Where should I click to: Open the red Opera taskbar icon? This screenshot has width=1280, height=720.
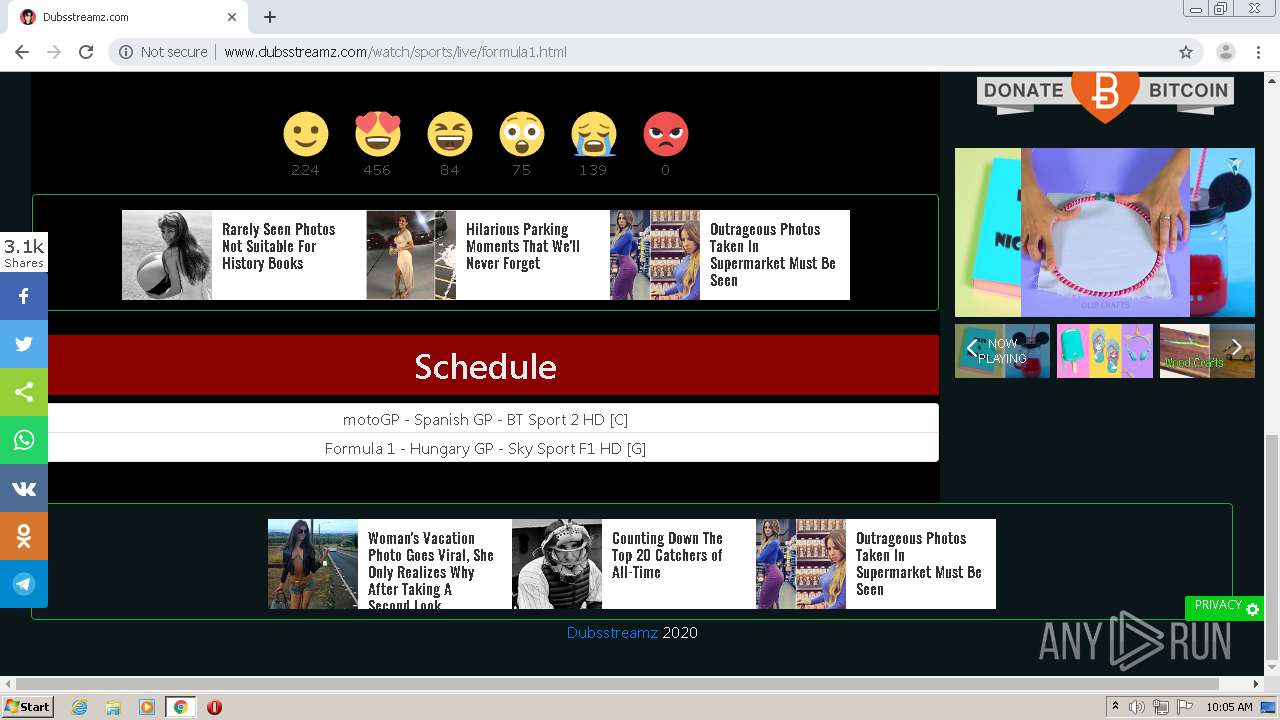pos(214,707)
